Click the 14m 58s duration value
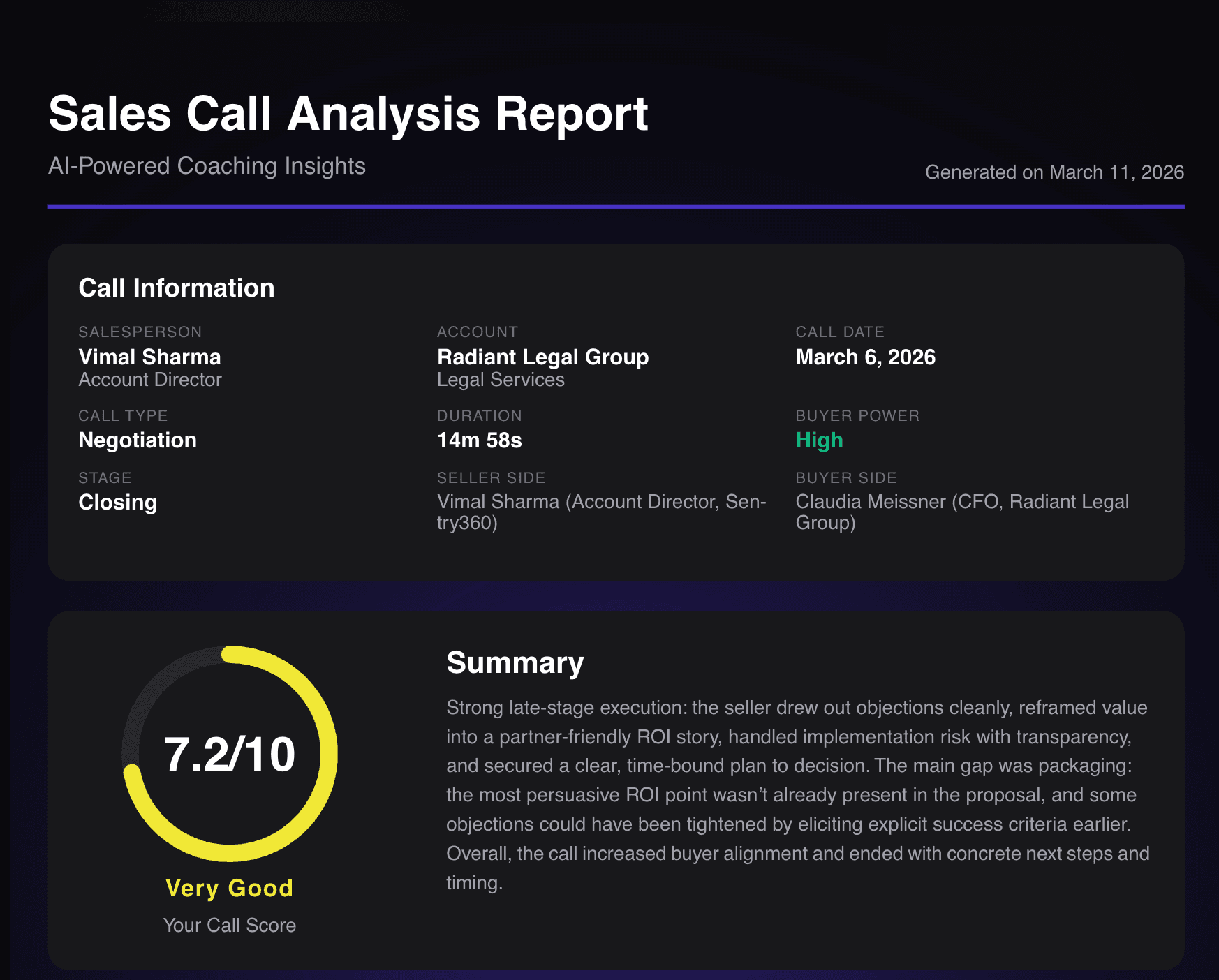Image resolution: width=1219 pixels, height=980 pixels. [x=480, y=440]
